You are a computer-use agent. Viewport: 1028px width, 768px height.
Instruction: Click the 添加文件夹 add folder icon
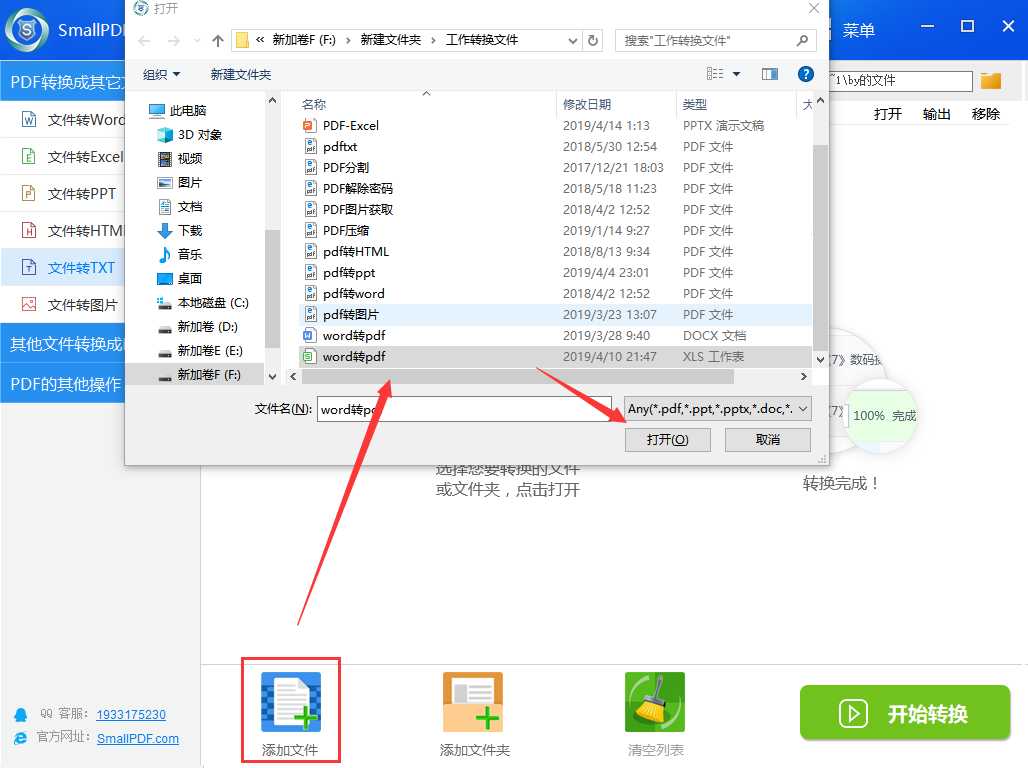[473, 702]
